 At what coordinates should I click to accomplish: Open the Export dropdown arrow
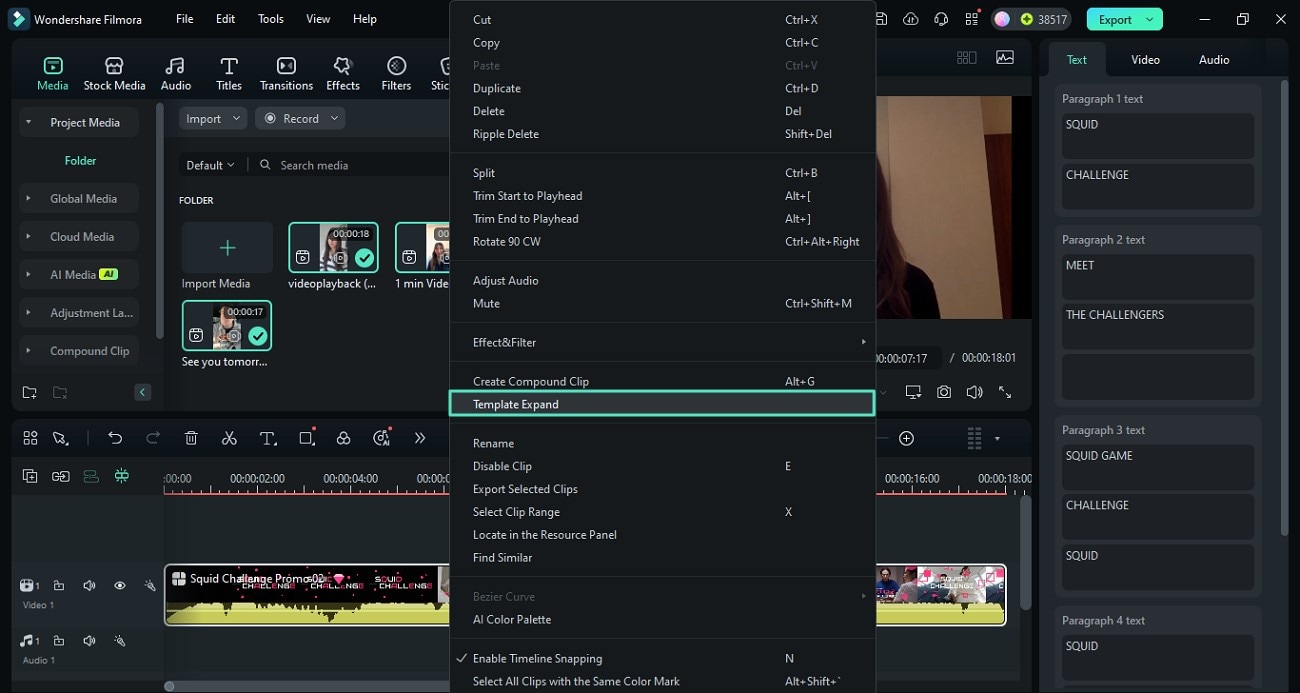coord(1150,19)
